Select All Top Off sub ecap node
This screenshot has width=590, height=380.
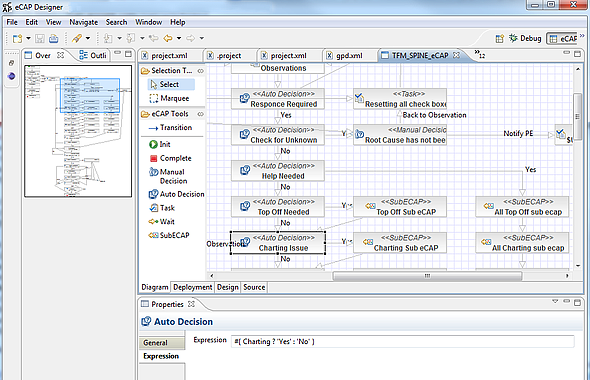tap(522, 207)
